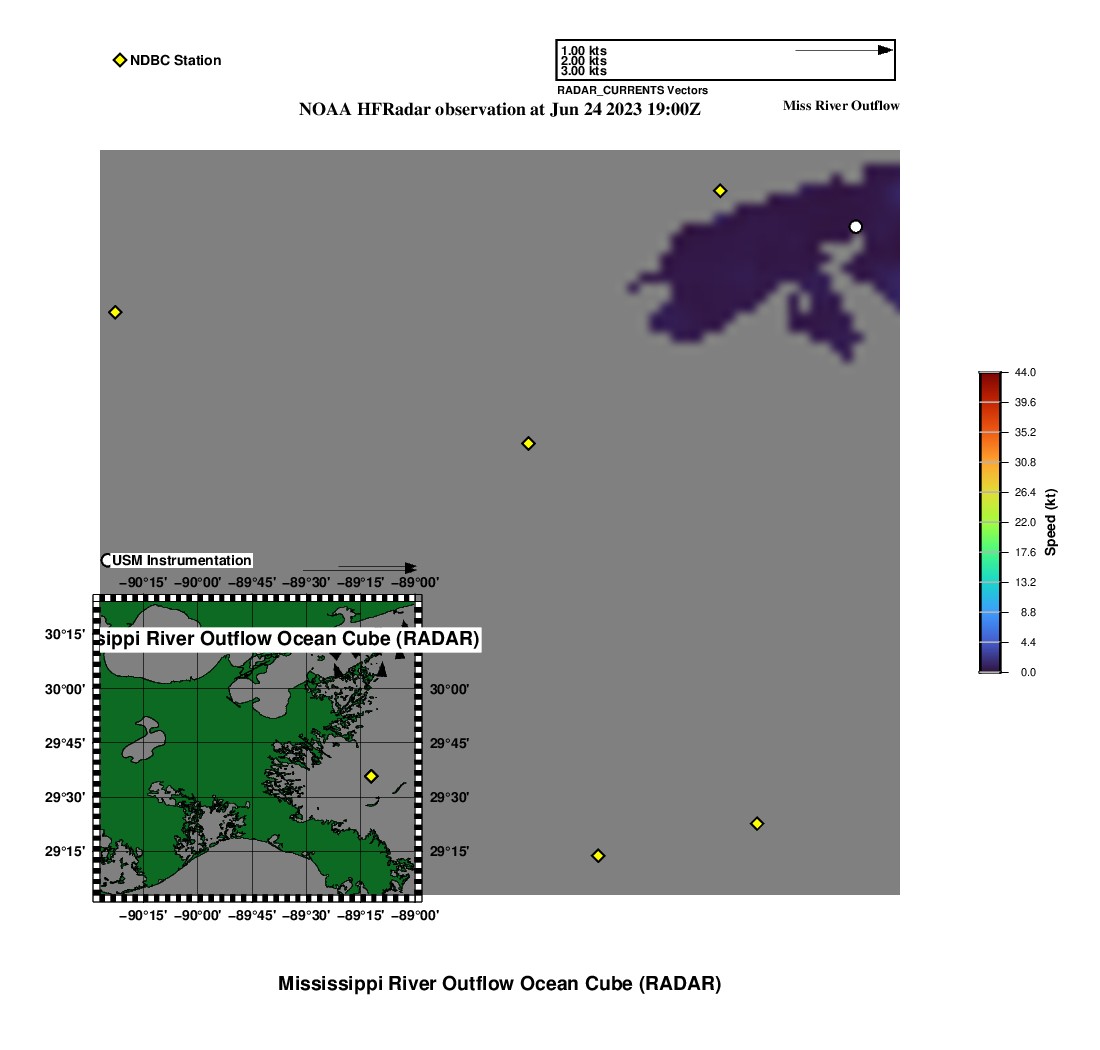The width and height of the screenshot is (1100, 1050).
Task: Click the white circle beside USM Instrumentation label
Action: pyautogui.click(x=107, y=560)
